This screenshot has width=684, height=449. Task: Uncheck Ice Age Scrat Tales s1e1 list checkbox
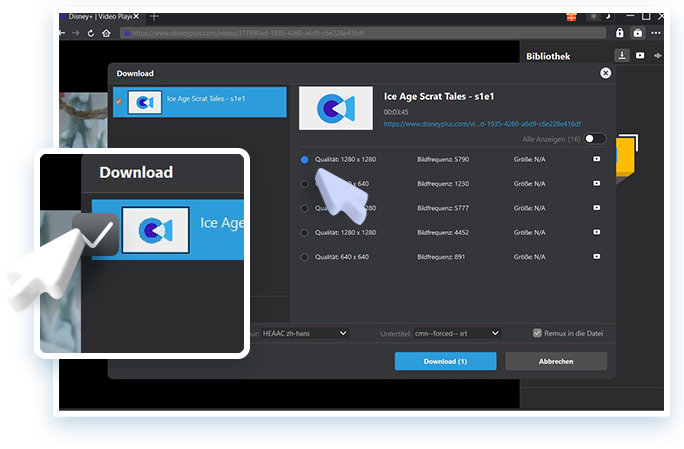(x=119, y=101)
